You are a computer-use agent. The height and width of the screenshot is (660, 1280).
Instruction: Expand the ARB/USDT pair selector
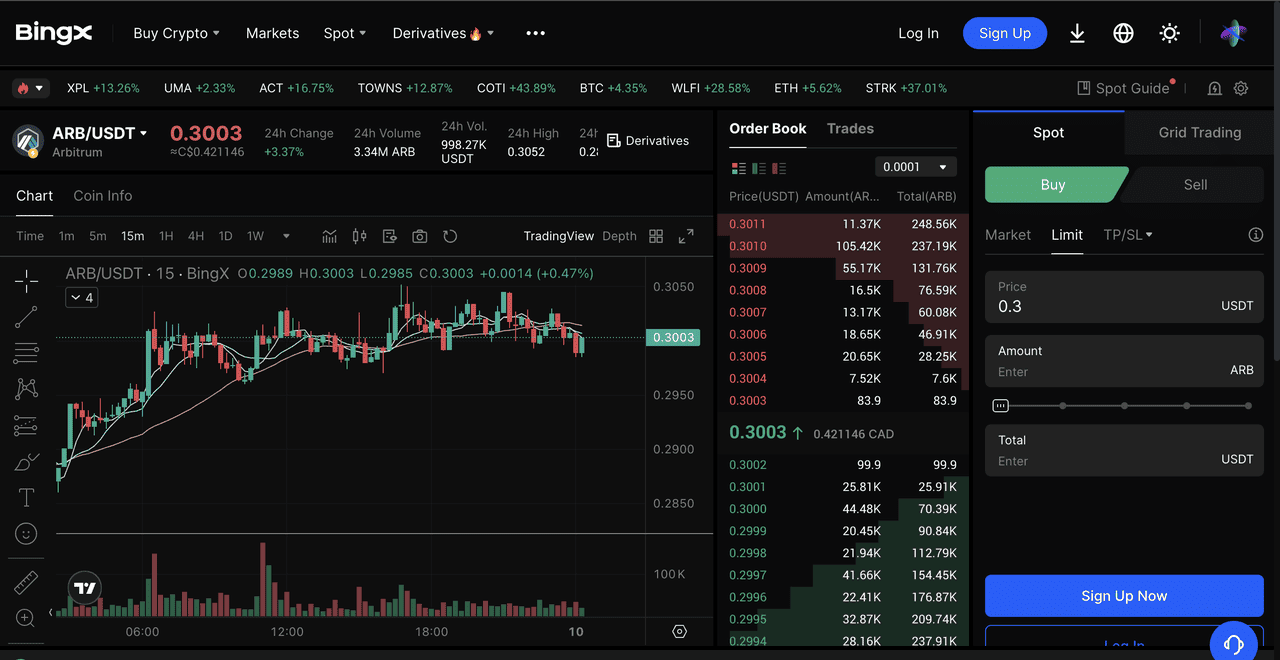tap(143, 133)
